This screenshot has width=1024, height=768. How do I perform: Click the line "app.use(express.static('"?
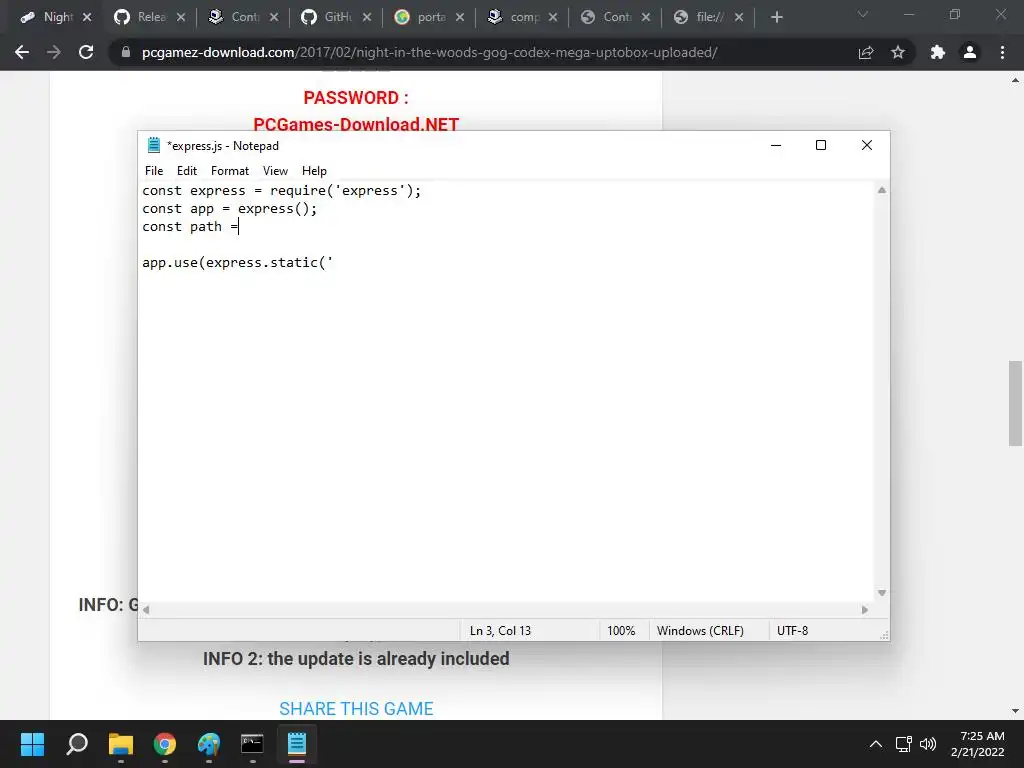(x=238, y=263)
